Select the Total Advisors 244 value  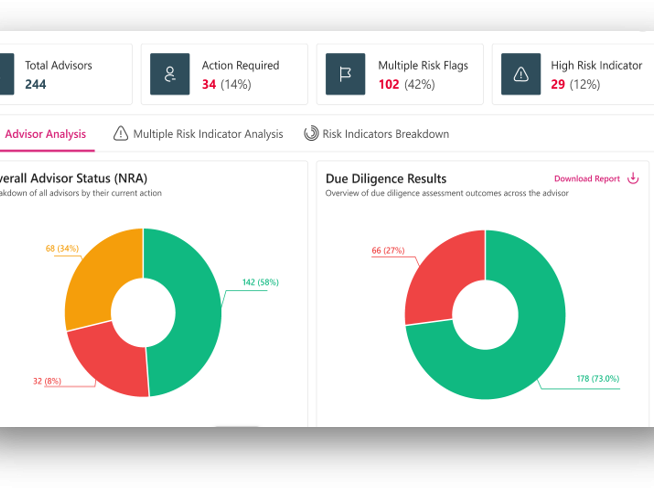[35, 85]
